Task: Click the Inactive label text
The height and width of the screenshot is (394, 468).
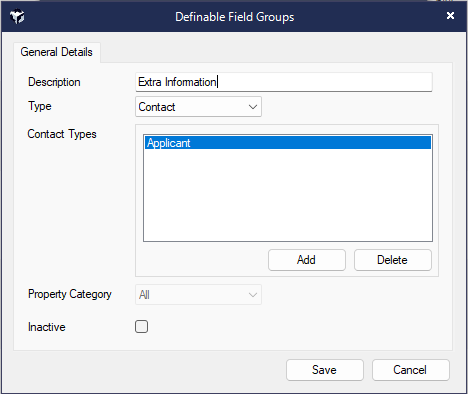Action: [47, 327]
